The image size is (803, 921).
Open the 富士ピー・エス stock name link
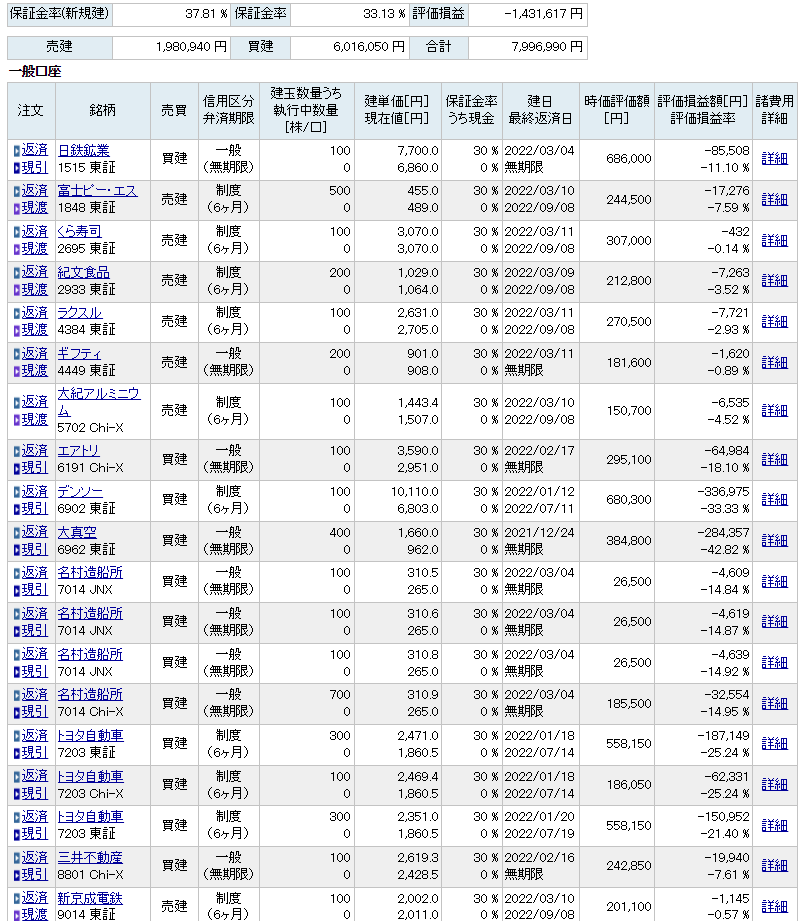(x=97, y=190)
